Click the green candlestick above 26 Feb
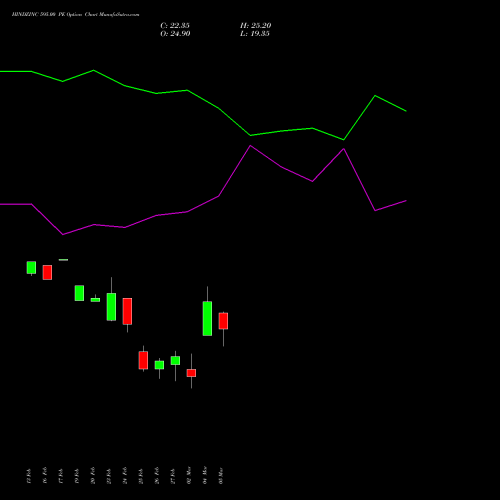Viewport: 500px width, 500px height. pos(159,365)
